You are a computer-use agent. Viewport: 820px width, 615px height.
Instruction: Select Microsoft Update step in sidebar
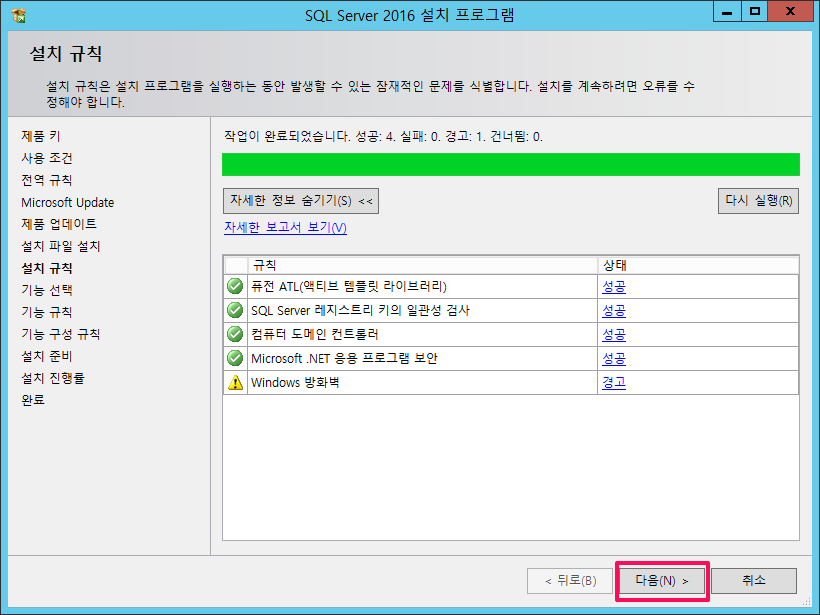[x=67, y=202]
